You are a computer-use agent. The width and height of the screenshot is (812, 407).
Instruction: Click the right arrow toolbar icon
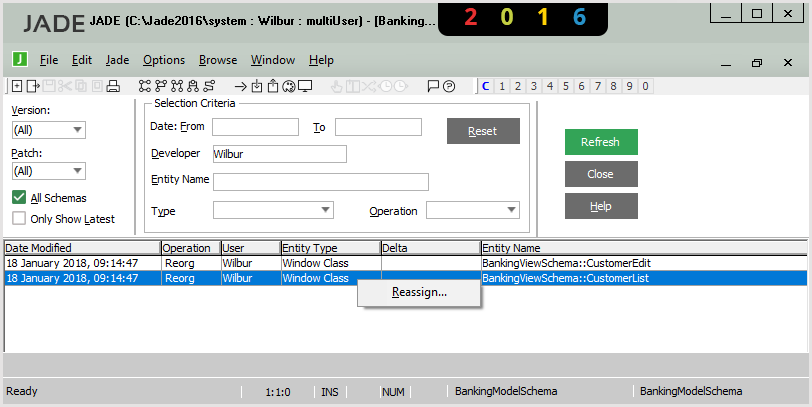(x=240, y=86)
